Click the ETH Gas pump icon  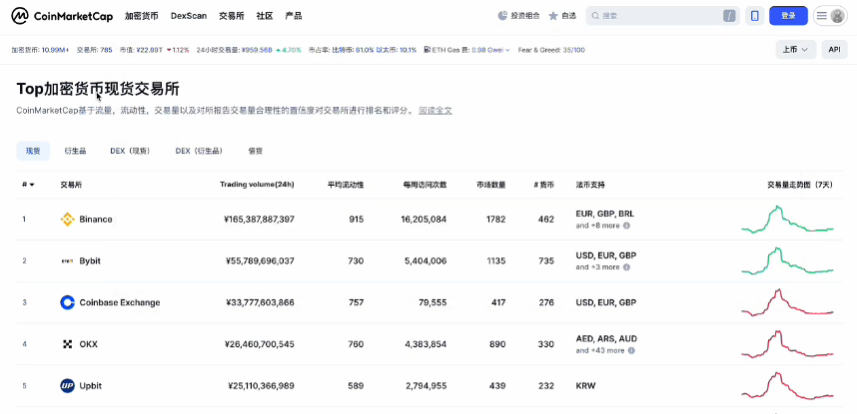tap(426, 50)
